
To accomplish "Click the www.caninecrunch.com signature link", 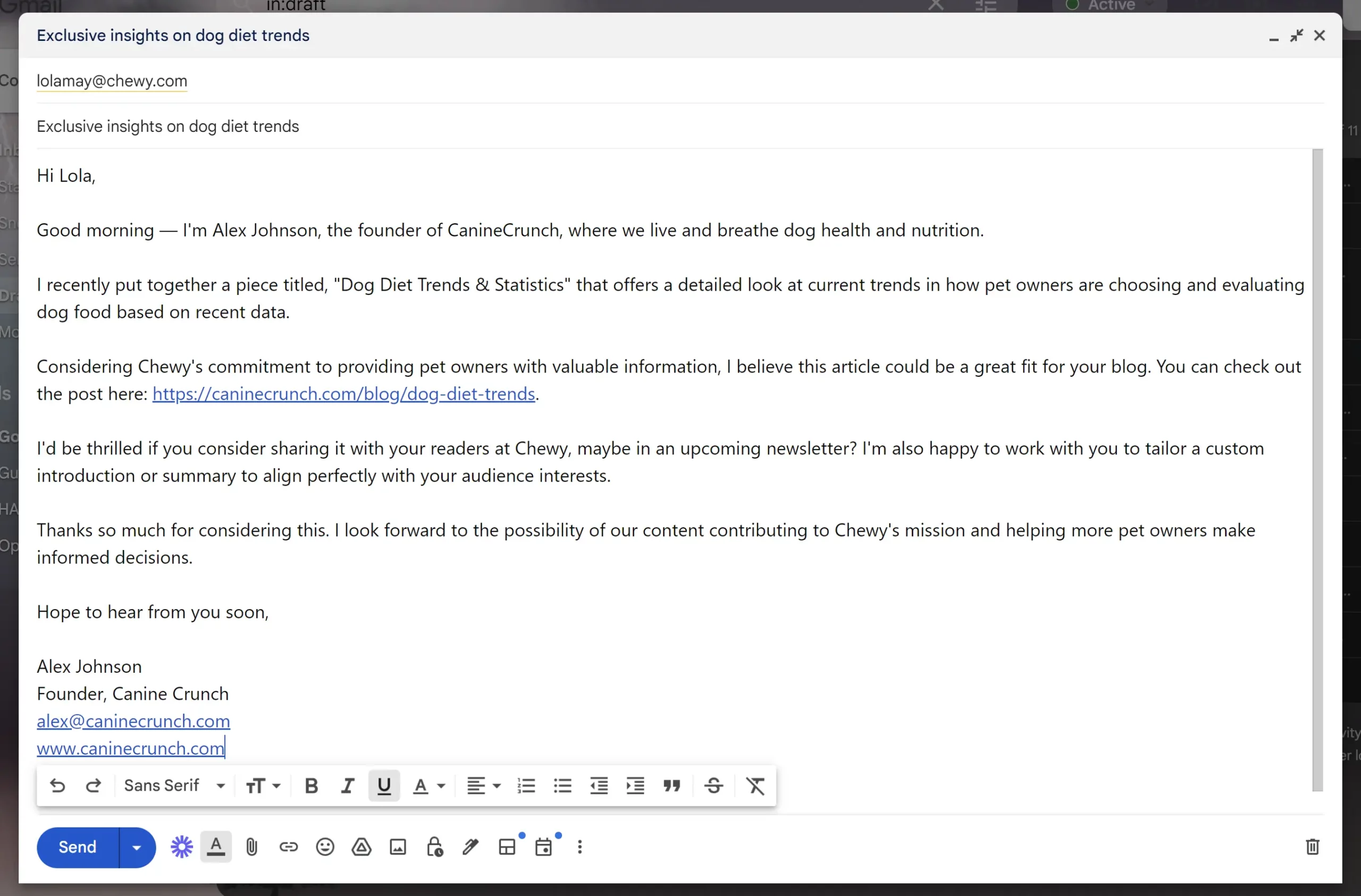I will [x=130, y=748].
